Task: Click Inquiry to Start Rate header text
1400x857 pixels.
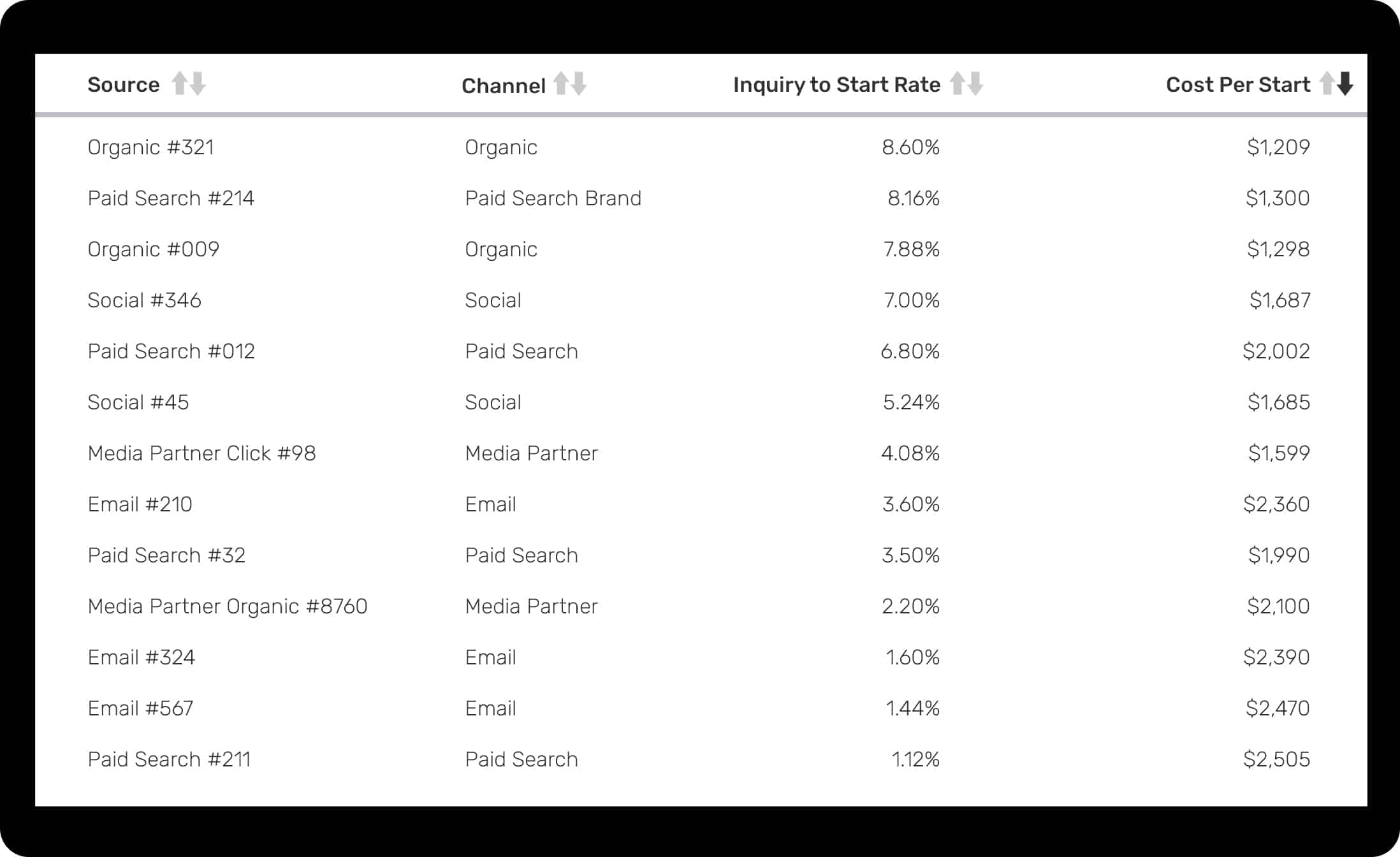Action: [x=836, y=85]
